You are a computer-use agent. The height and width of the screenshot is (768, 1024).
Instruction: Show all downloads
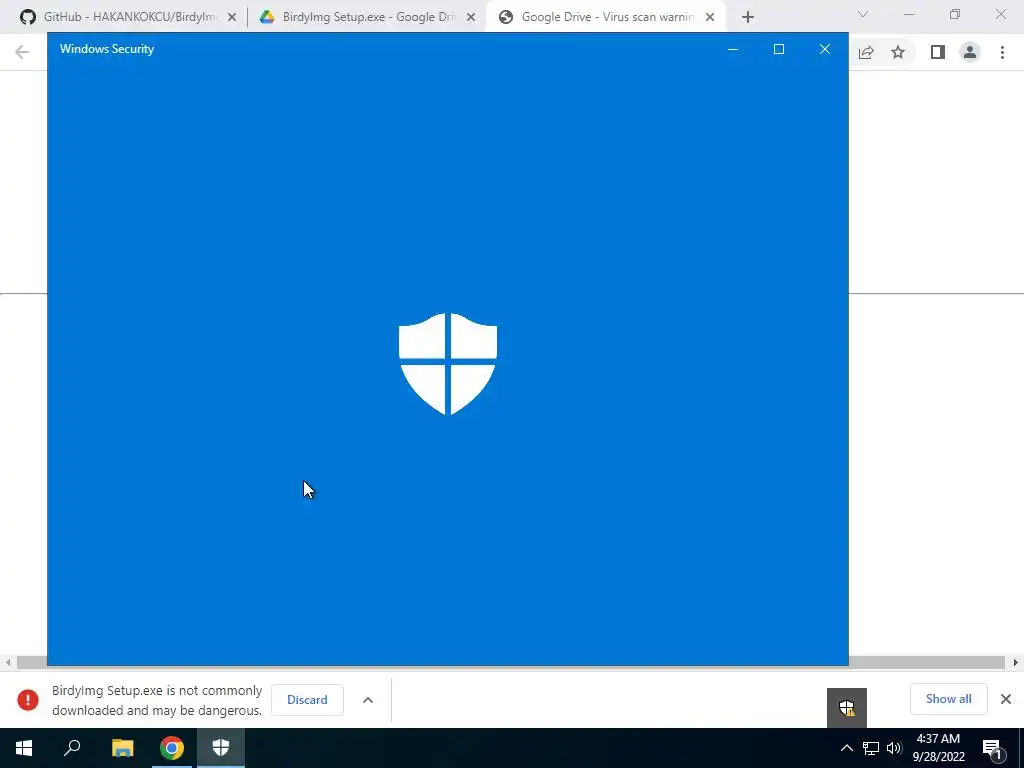[x=948, y=699]
